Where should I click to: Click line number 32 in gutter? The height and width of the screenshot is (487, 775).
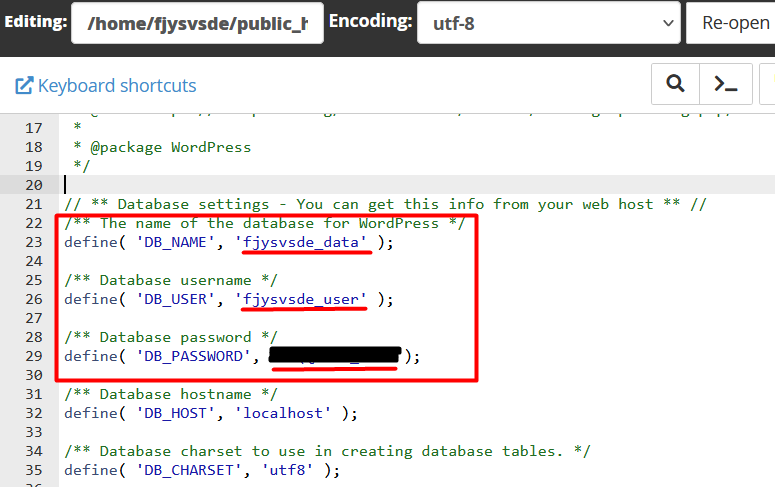[x=34, y=413]
